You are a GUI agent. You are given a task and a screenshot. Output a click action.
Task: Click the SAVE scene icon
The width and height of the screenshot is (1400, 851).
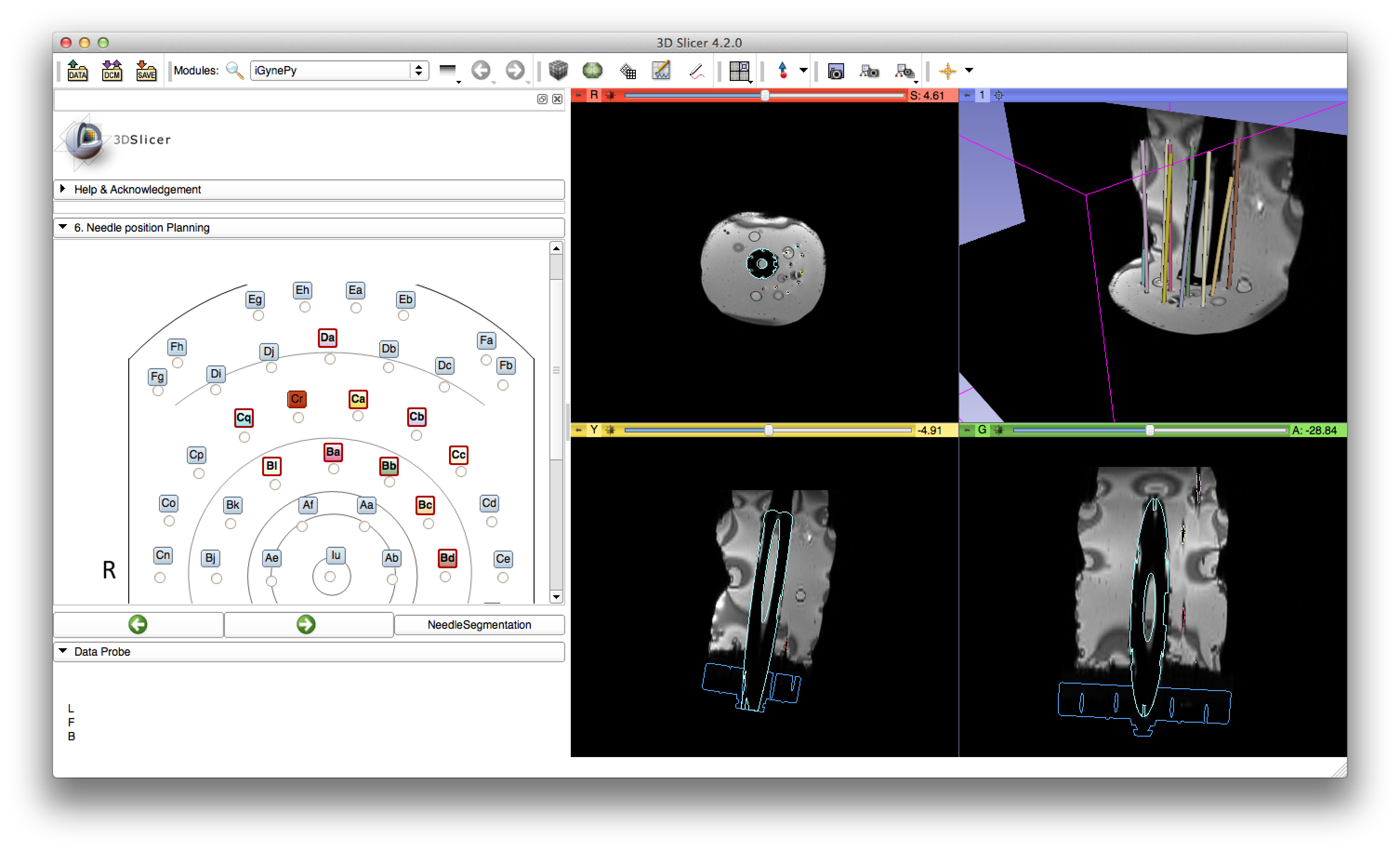pos(146,71)
